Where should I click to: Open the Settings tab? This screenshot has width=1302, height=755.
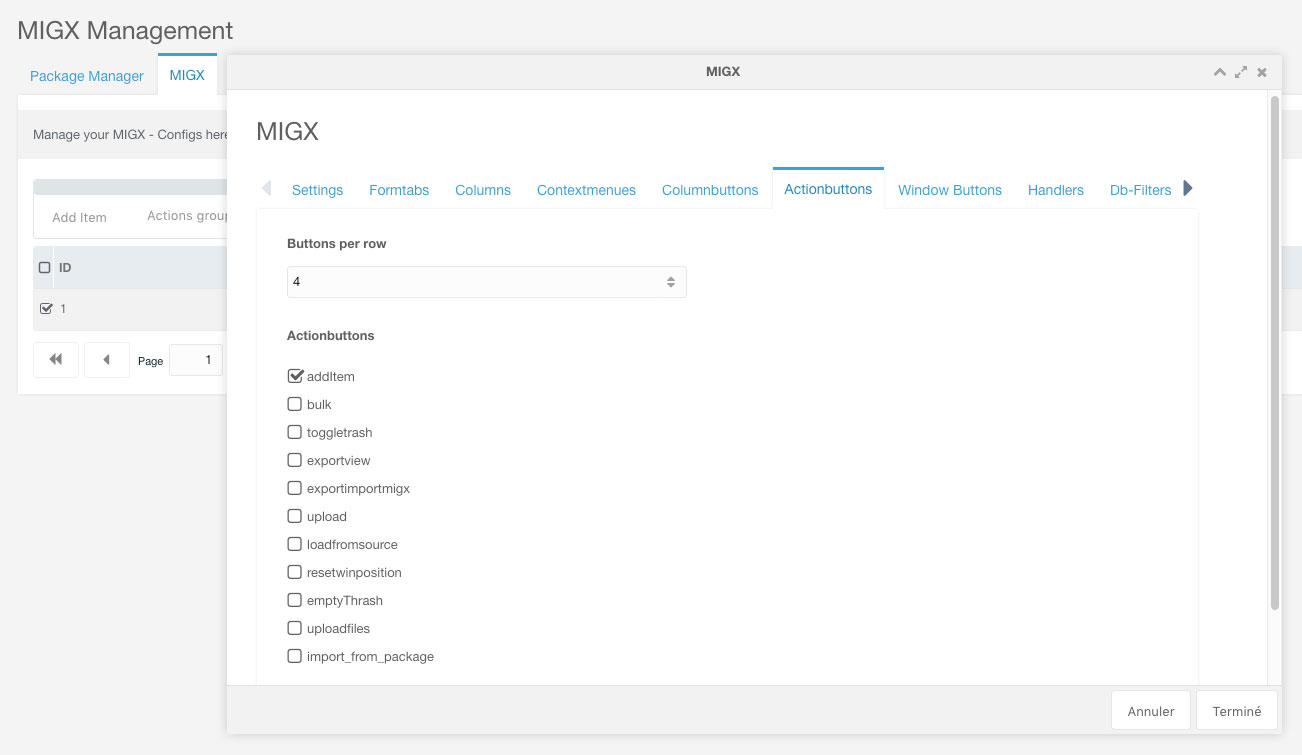[317, 190]
